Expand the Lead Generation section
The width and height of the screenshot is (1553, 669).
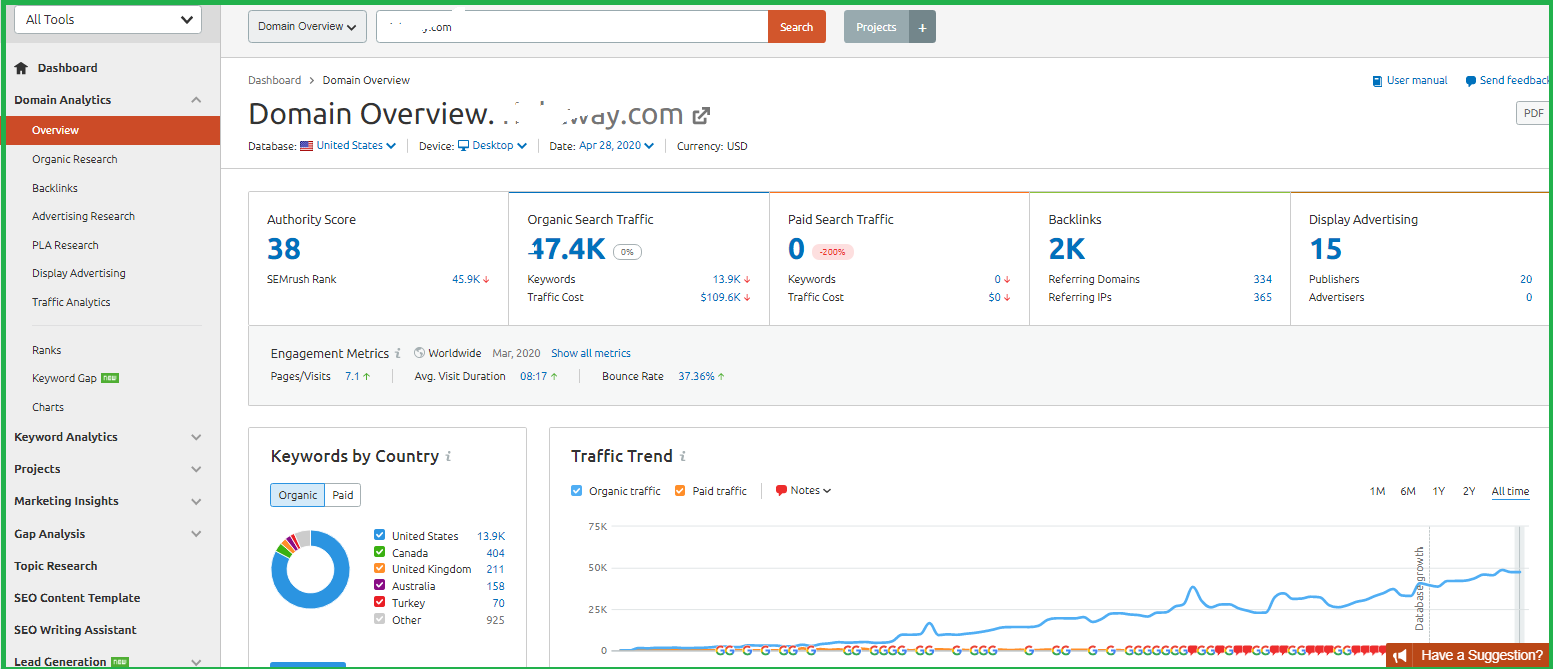point(196,662)
